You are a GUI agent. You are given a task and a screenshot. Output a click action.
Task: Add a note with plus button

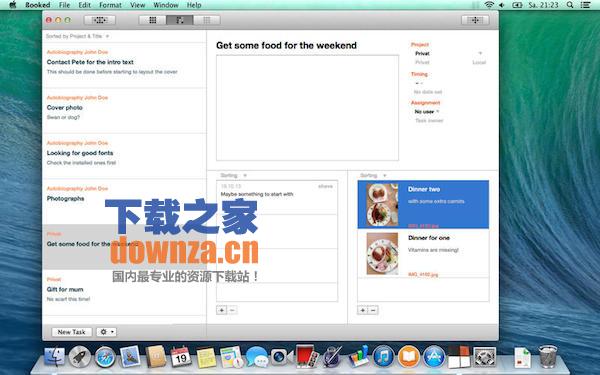click(x=222, y=310)
